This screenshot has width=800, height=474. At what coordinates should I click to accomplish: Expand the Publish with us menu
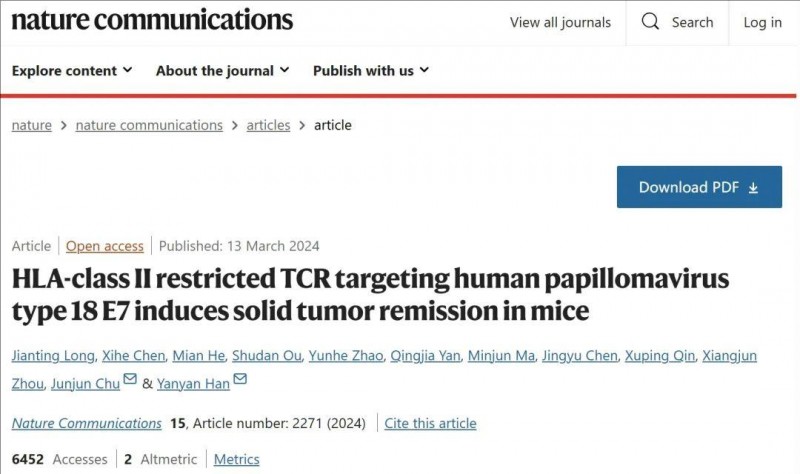(x=371, y=70)
